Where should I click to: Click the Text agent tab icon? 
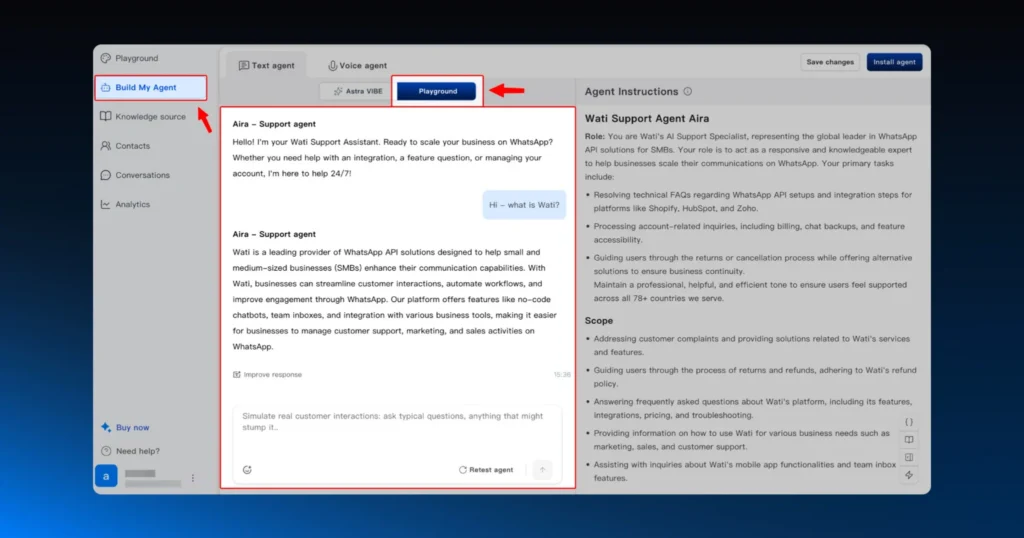244,65
